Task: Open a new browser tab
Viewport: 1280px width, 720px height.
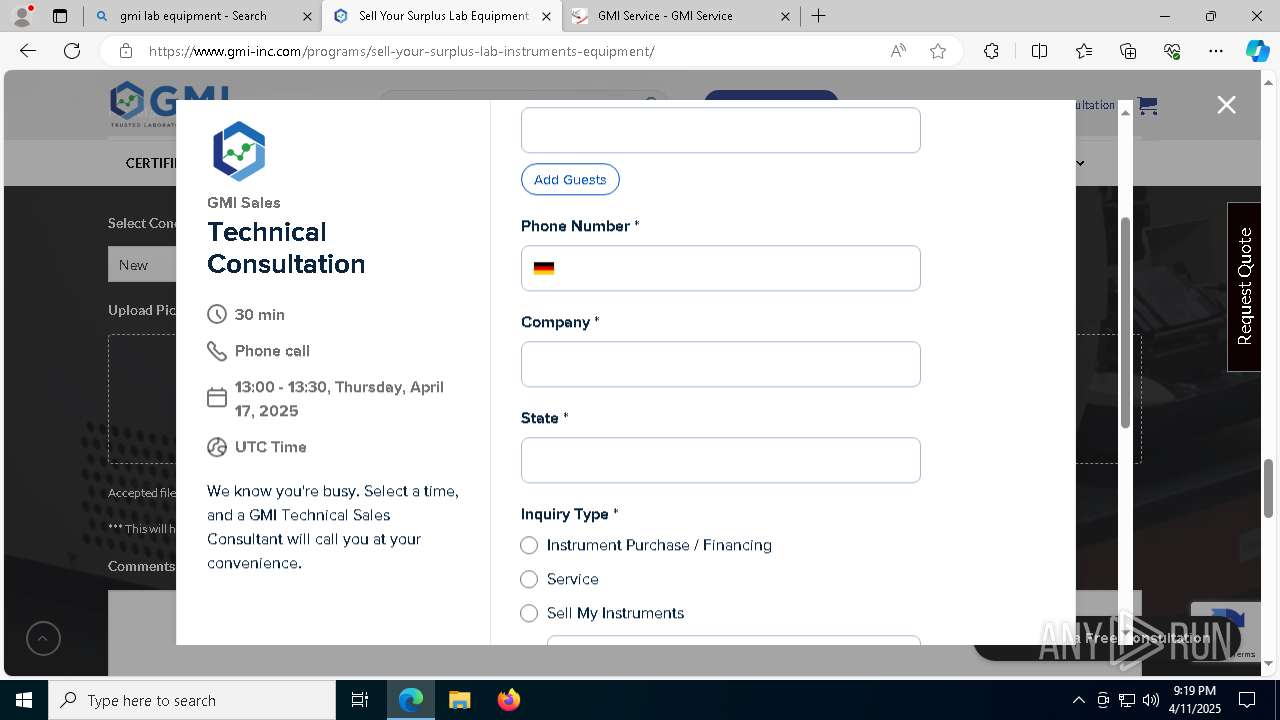Action: pyautogui.click(x=818, y=16)
